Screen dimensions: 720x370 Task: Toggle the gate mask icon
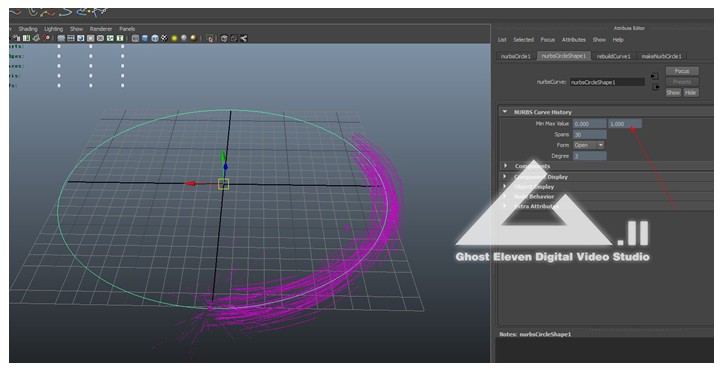coord(90,38)
